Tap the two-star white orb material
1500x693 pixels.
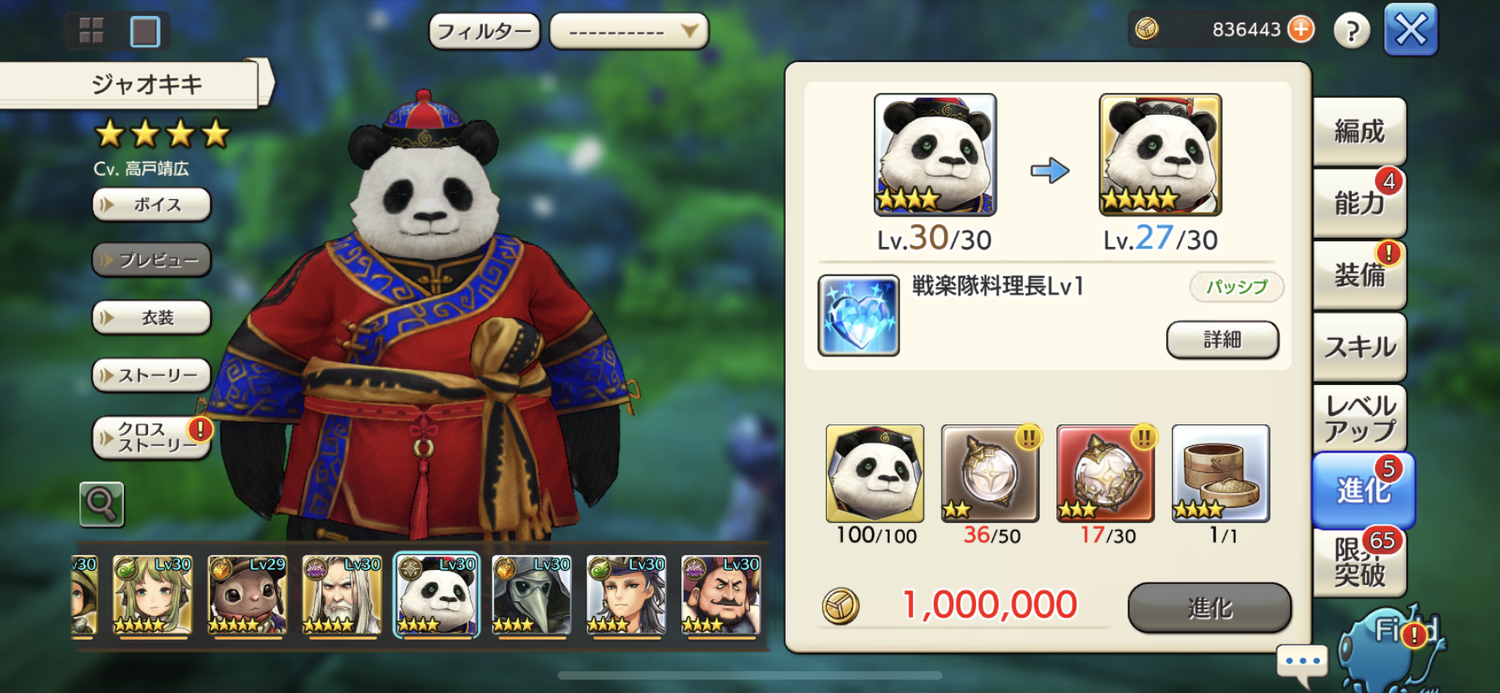click(990, 473)
